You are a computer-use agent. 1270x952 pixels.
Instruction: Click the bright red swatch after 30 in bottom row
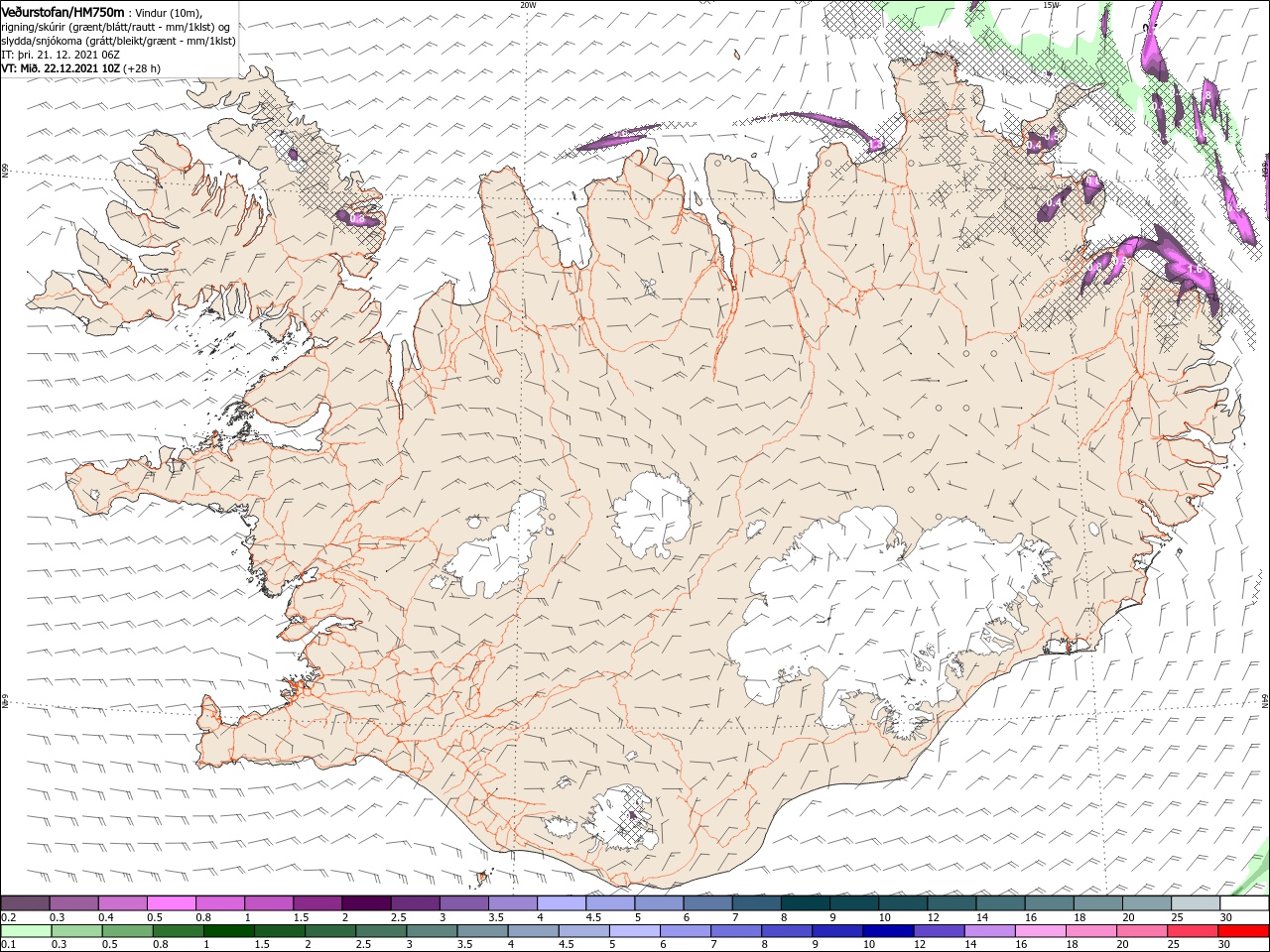(x=1243, y=931)
